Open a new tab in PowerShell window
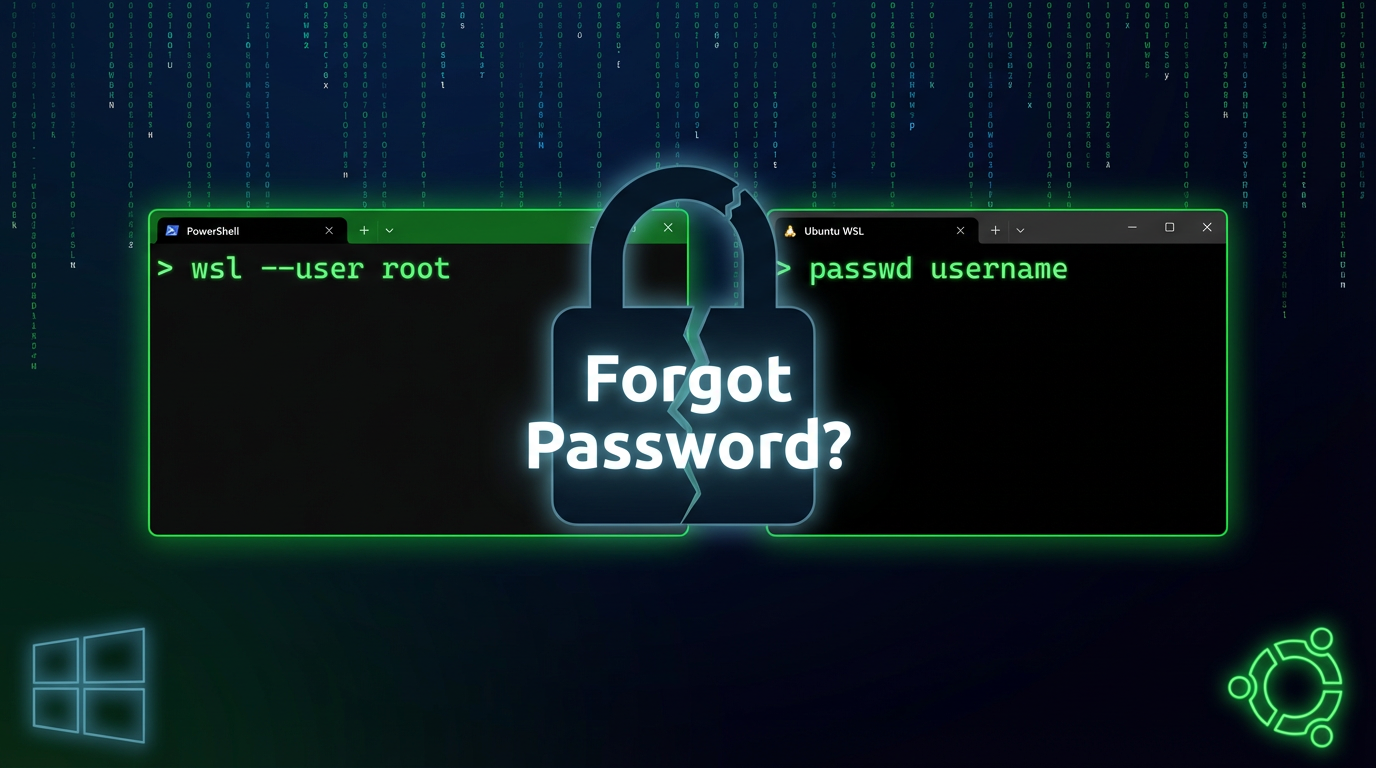 coord(364,231)
